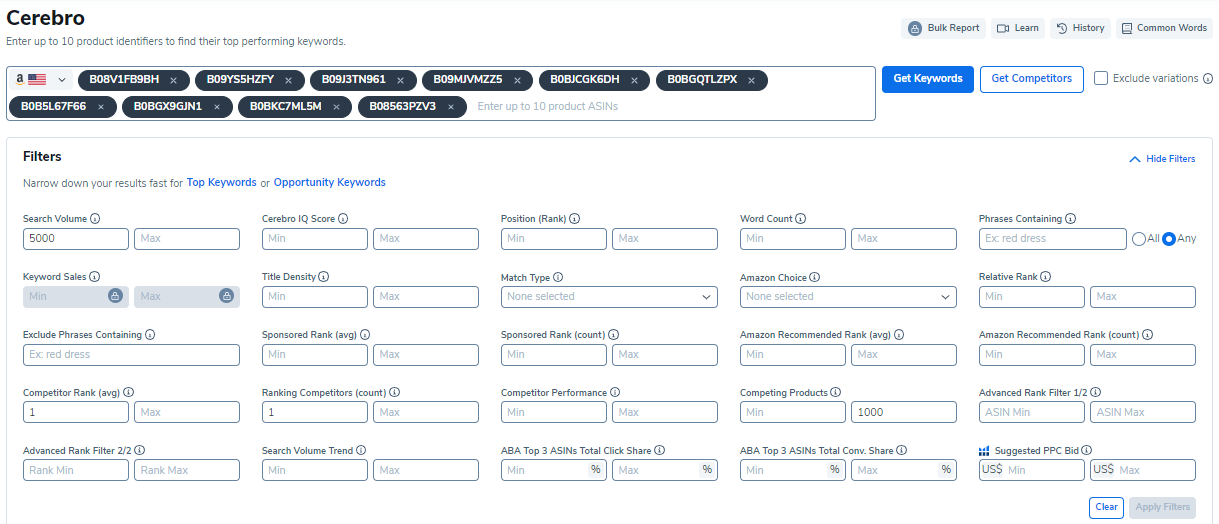Focus Search Volume Max field
1219x524 pixels.
(x=187, y=239)
